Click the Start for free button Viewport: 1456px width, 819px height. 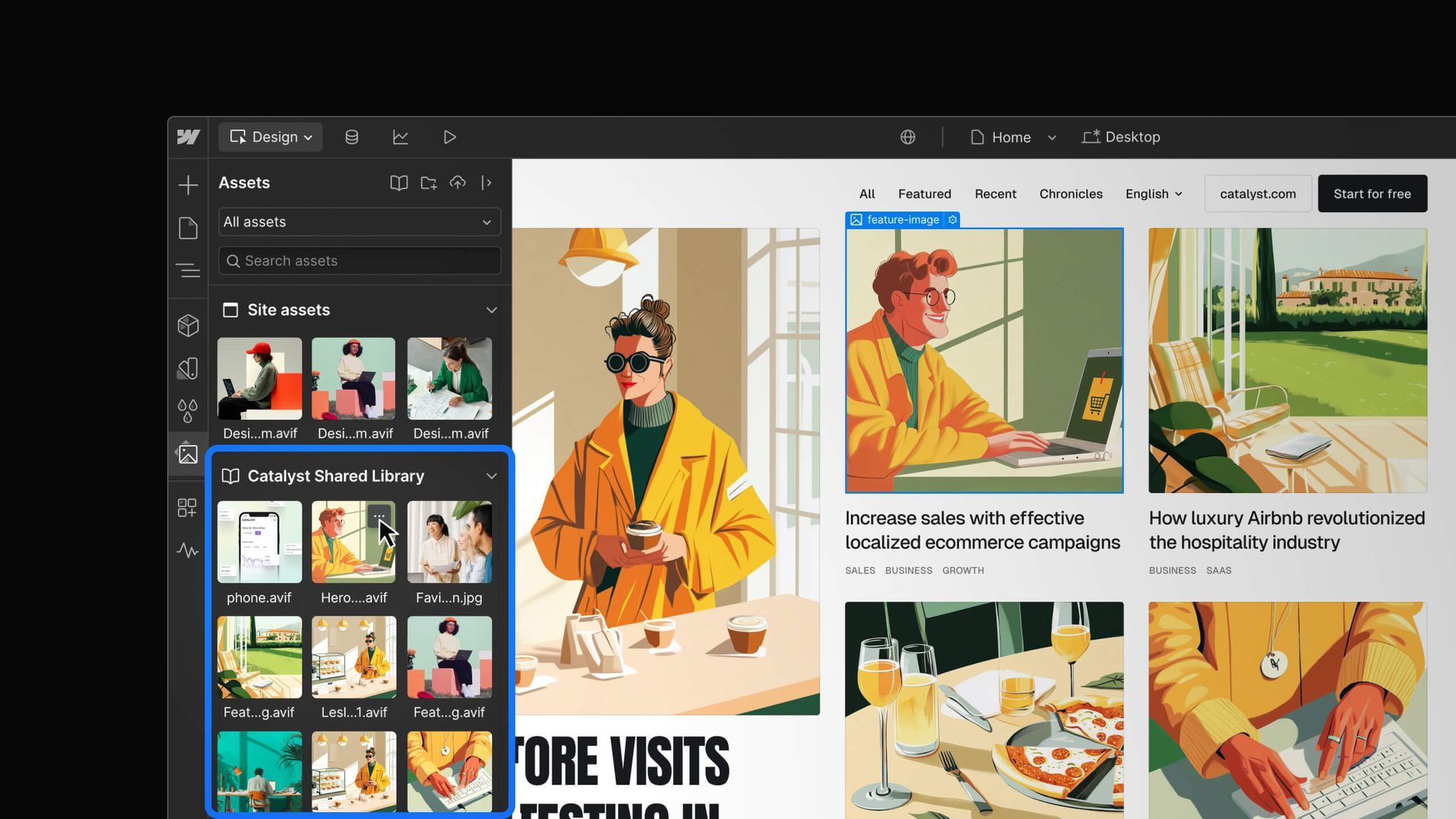point(1372,193)
